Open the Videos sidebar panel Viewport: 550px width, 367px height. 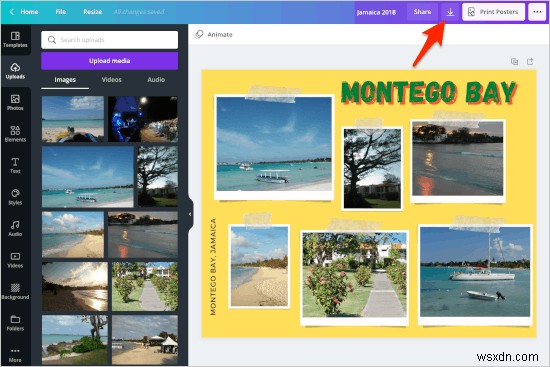pyautogui.click(x=15, y=260)
